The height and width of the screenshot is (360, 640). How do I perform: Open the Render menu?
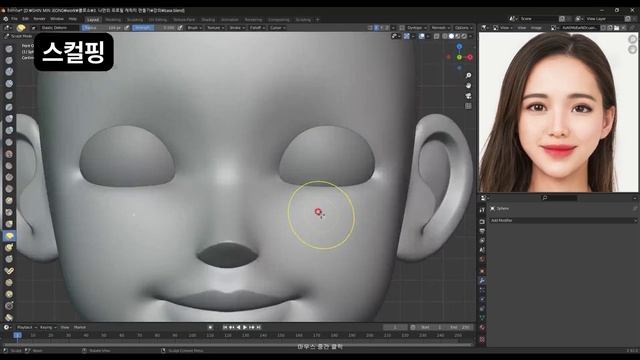click(x=39, y=19)
